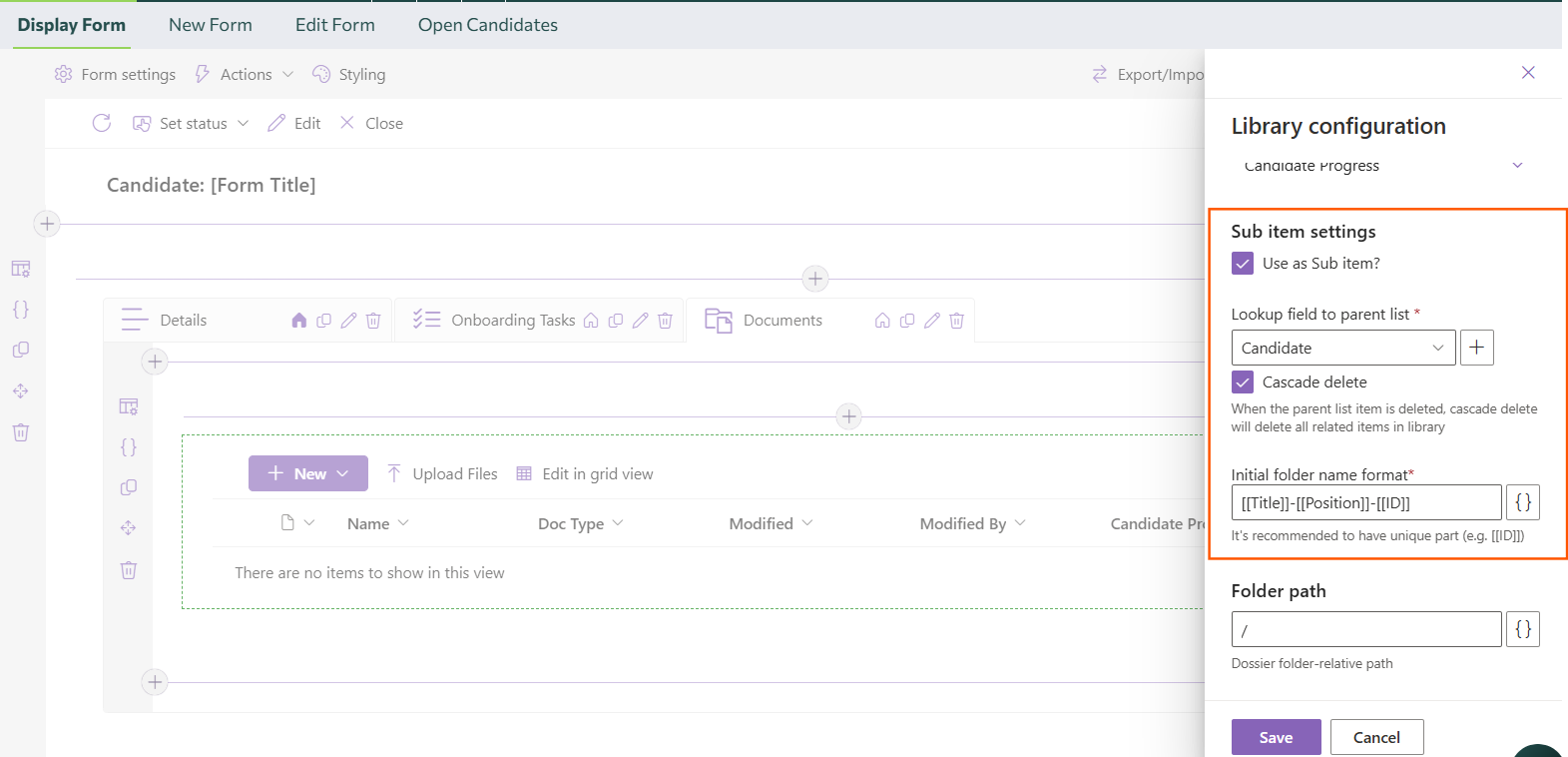This screenshot has height=757, width=1568.
Task: Click Close in the form toolbar
Action: [x=371, y=123]
